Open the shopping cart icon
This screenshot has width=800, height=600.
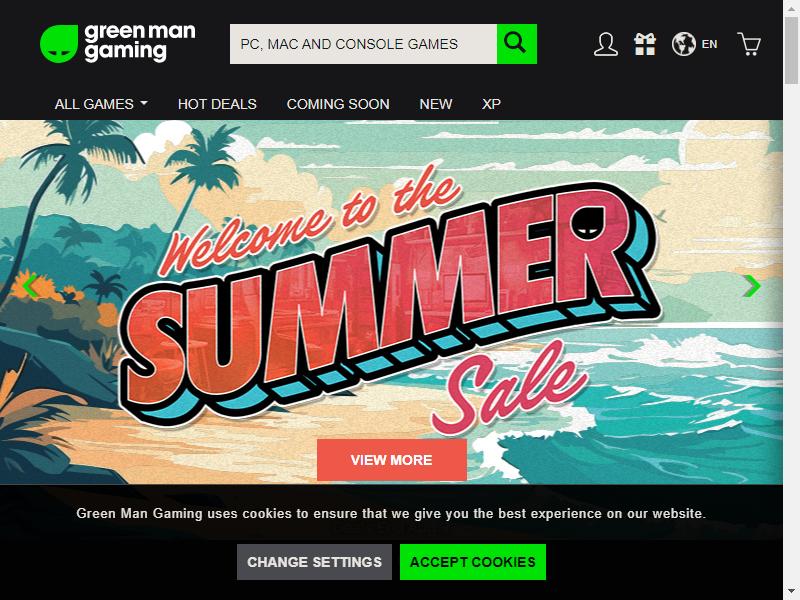[749, 44]
